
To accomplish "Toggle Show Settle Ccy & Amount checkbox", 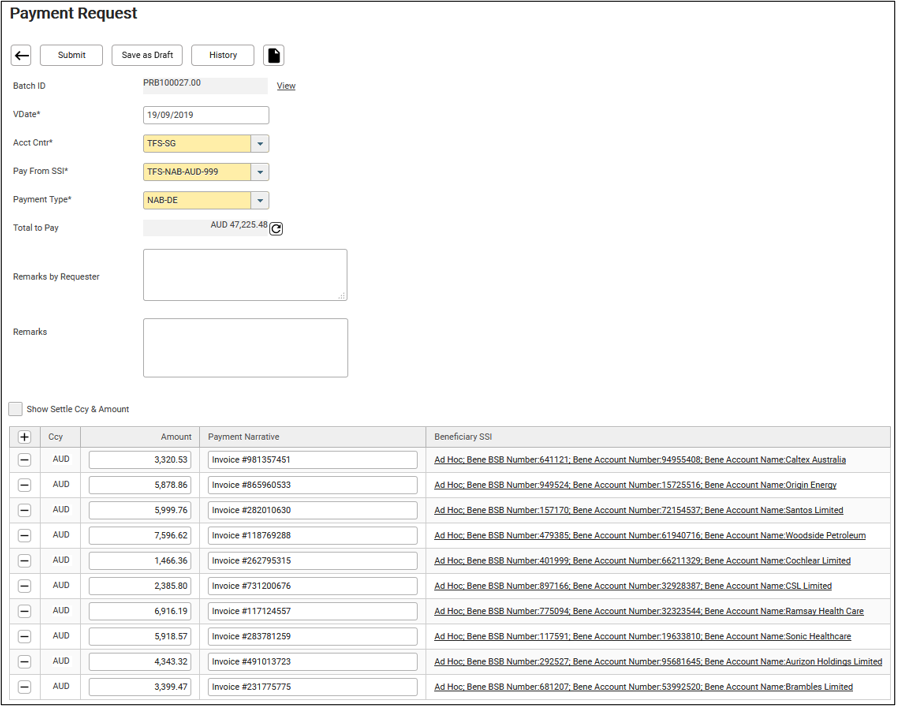I will [15, 409].
